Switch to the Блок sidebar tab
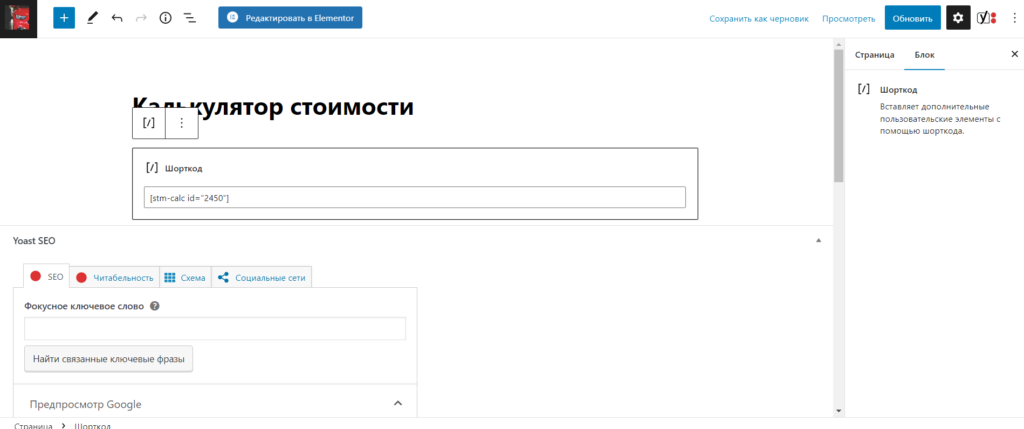 tap(925, 55)
